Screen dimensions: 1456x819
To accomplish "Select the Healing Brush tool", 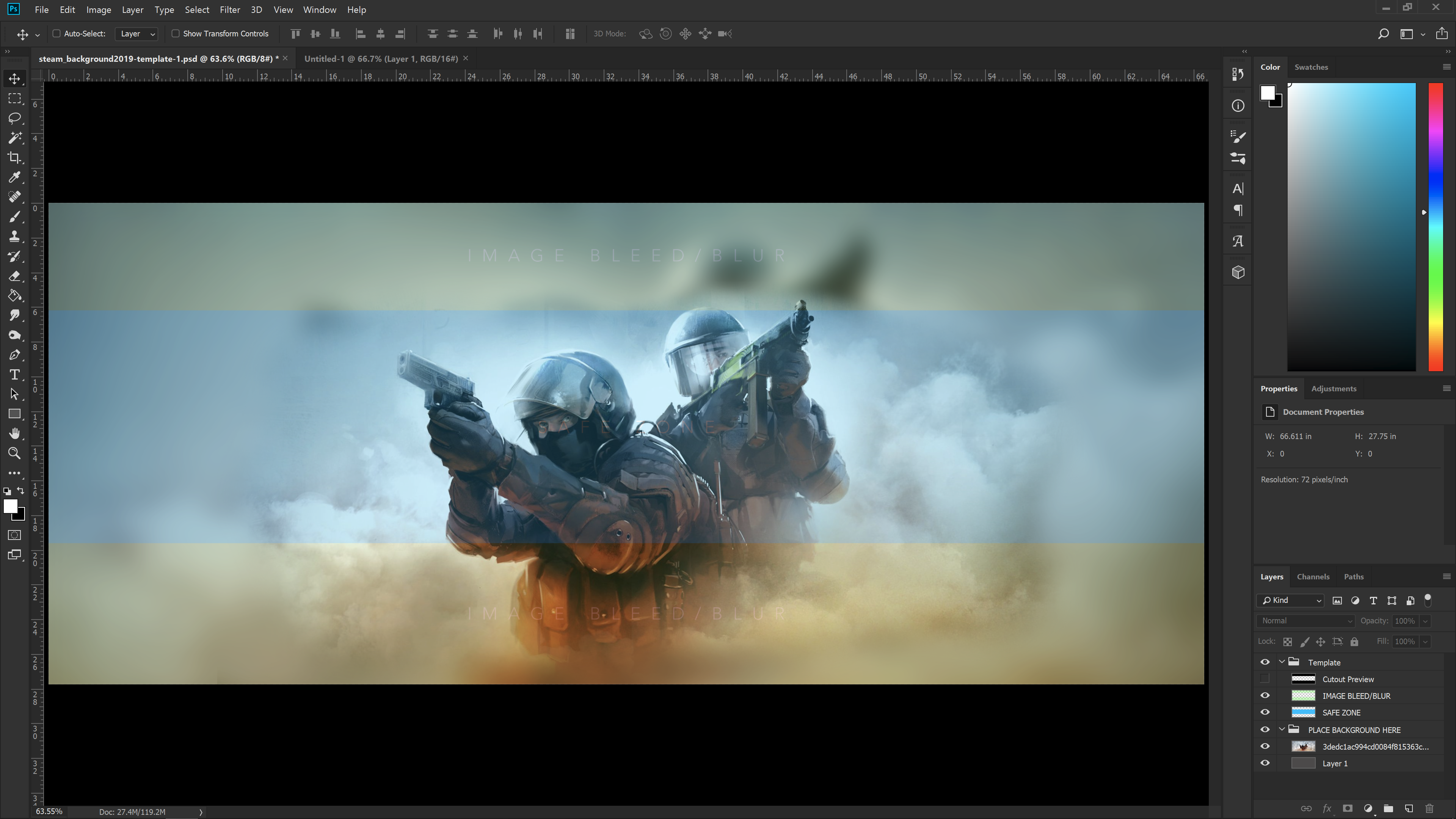I will click(15, 197).
